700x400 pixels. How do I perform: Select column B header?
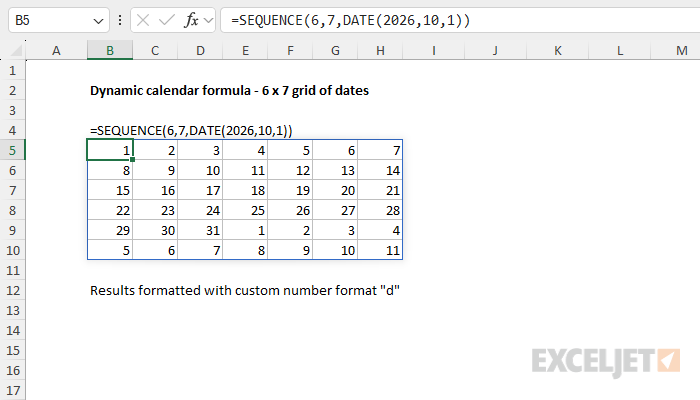(x=110, y=50)
